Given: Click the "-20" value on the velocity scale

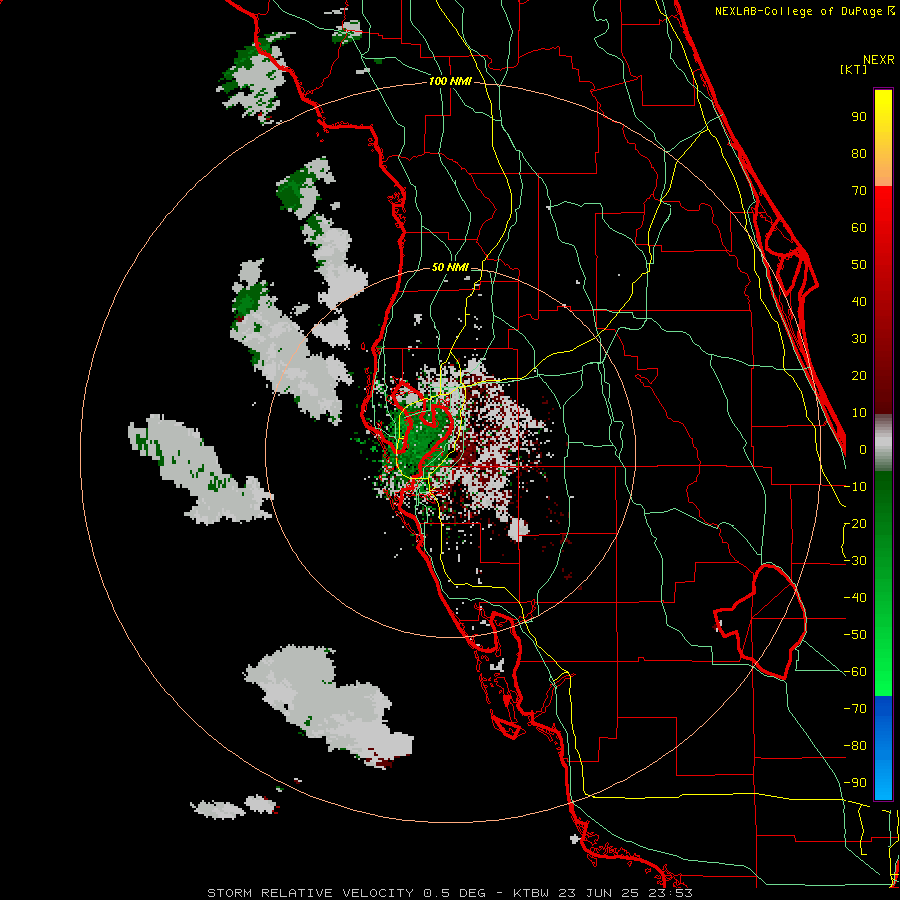Looking at the screenshot, I should point(855,524).
